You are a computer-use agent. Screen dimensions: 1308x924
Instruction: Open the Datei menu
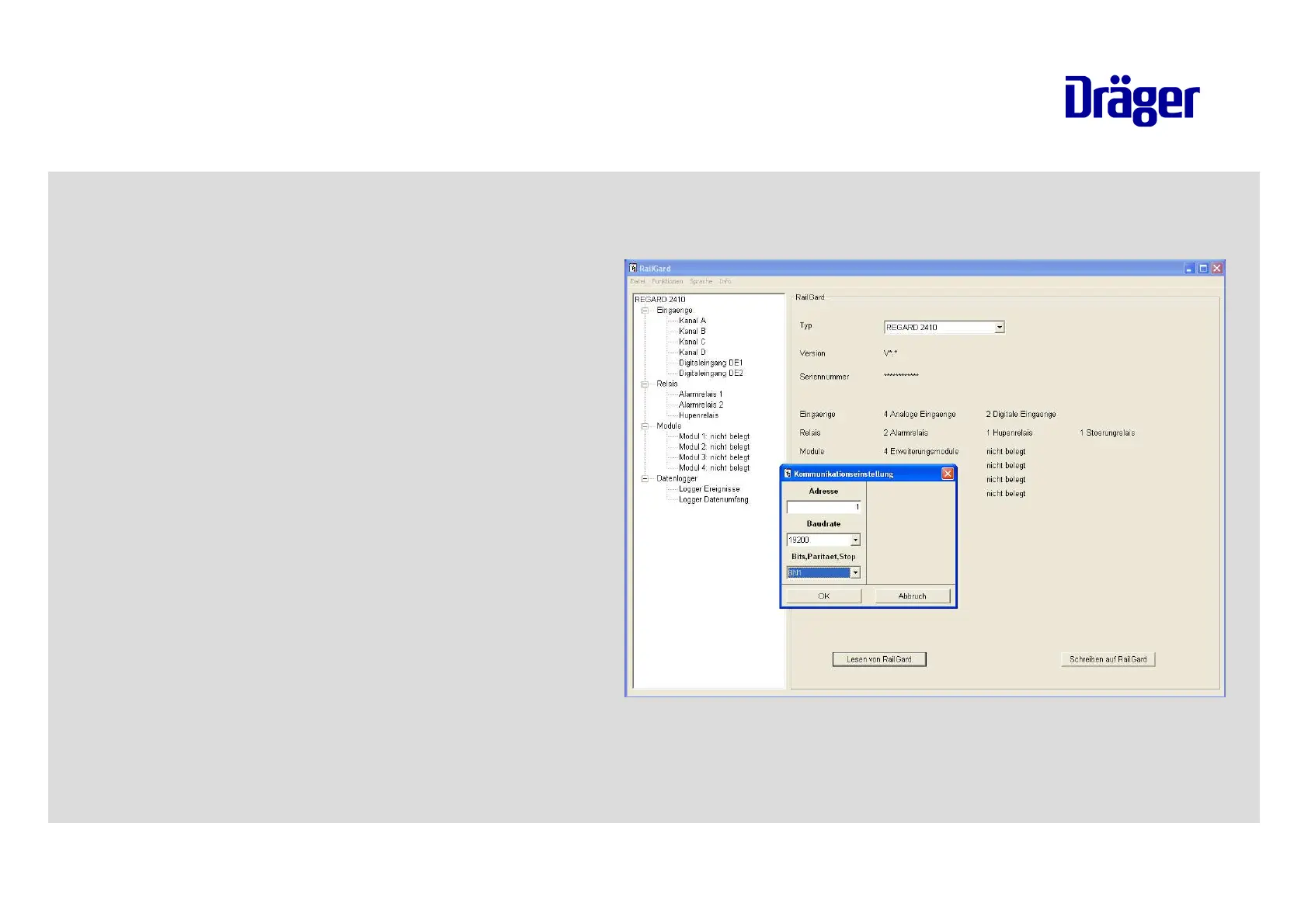pyautogui.click(x=638, y=282)
